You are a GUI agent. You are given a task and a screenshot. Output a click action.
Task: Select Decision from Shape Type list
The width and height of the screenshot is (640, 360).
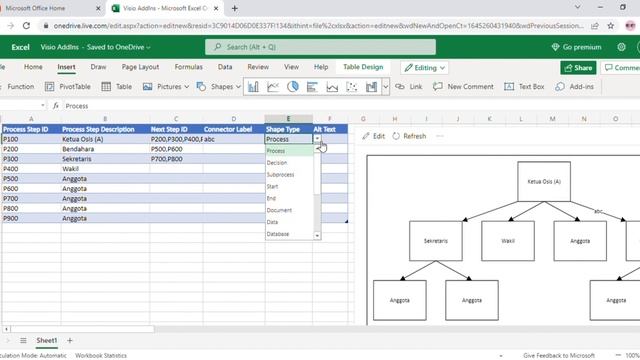277,163
